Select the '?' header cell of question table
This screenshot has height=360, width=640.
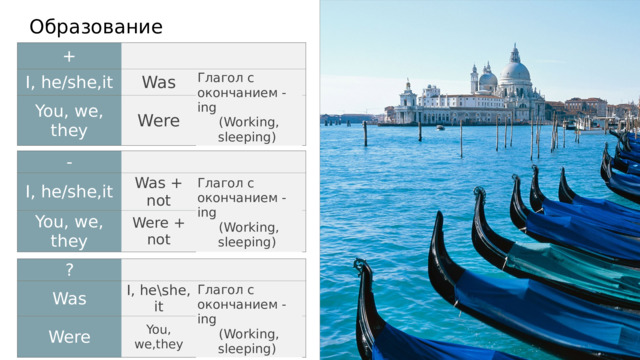coord(69,270)
